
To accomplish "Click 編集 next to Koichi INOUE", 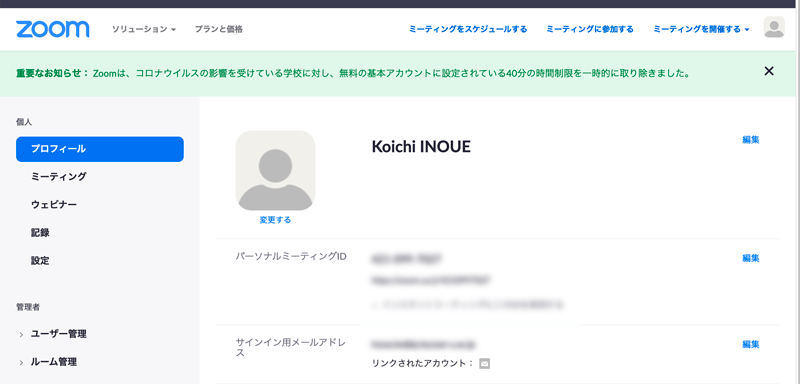I will coord(751,139).
